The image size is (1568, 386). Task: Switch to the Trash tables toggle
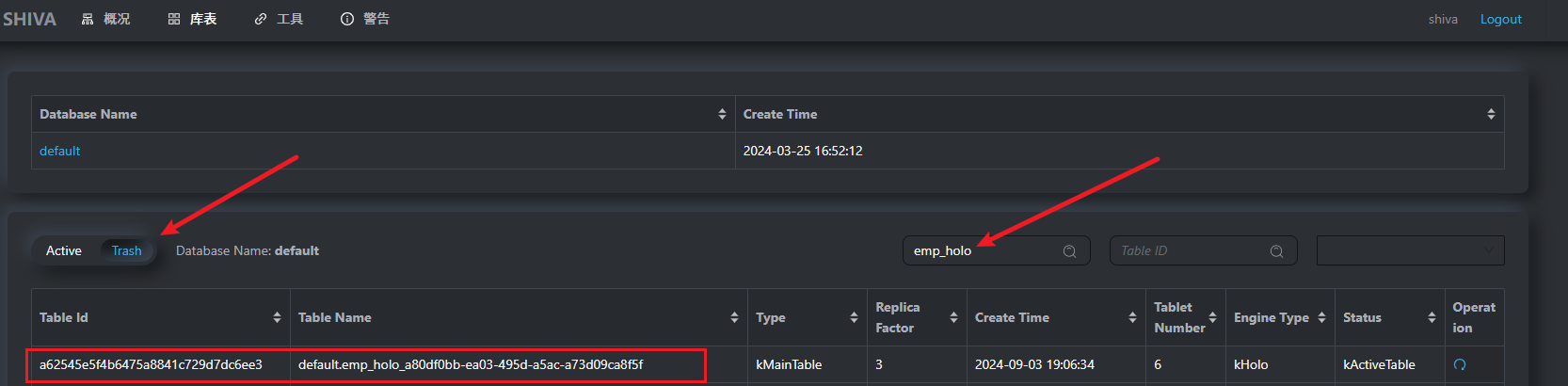coord(126,251)
